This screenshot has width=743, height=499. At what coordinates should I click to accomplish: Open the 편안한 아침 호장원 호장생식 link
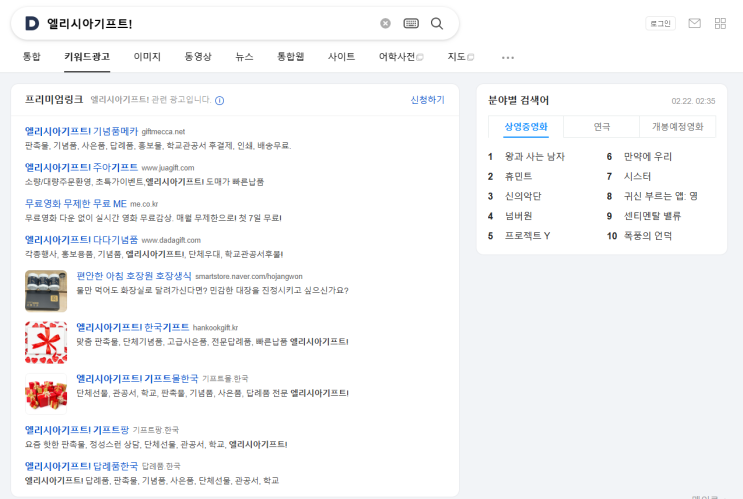click(x=134, y=276)
